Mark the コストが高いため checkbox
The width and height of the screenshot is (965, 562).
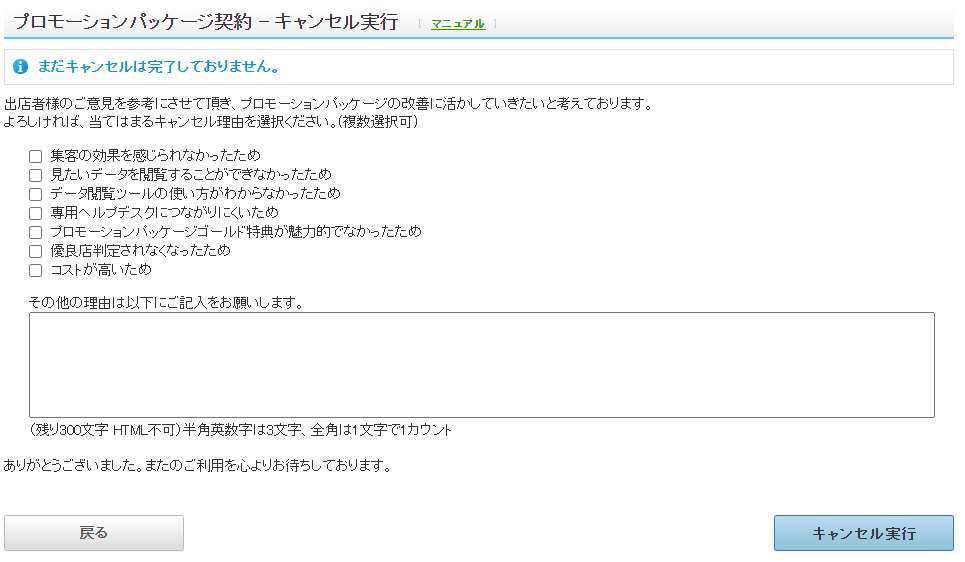click(36, 270)
